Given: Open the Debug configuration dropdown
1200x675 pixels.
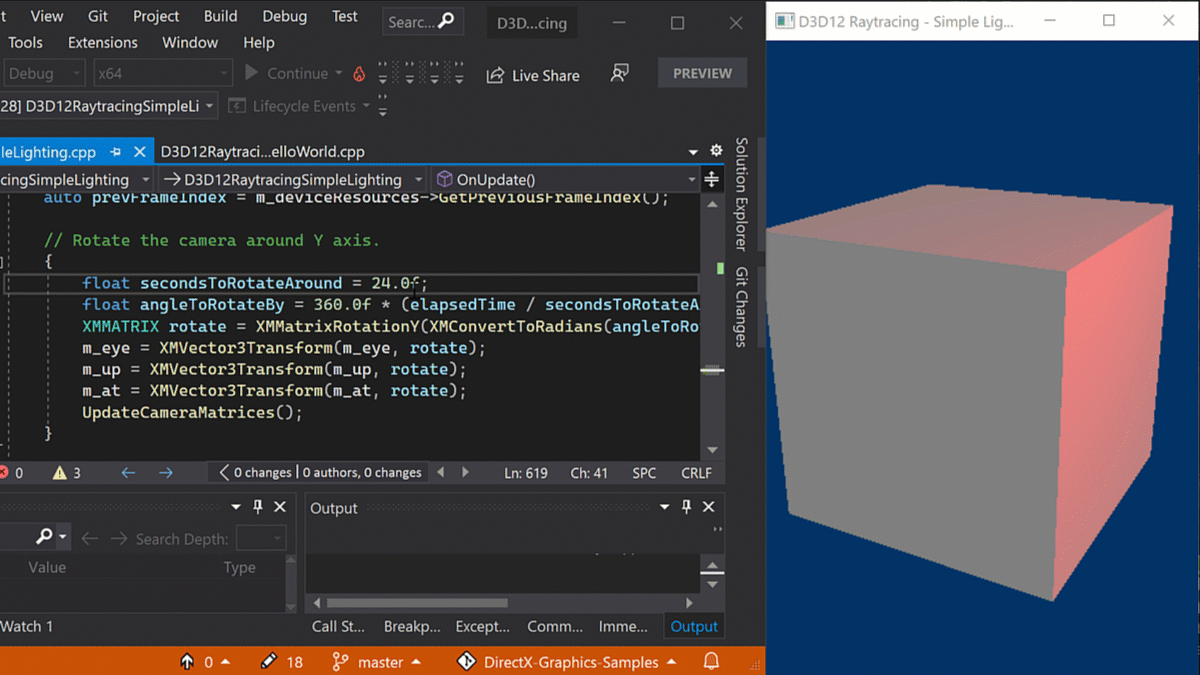Looking at the screenshot, I should (x=44, y=74).
